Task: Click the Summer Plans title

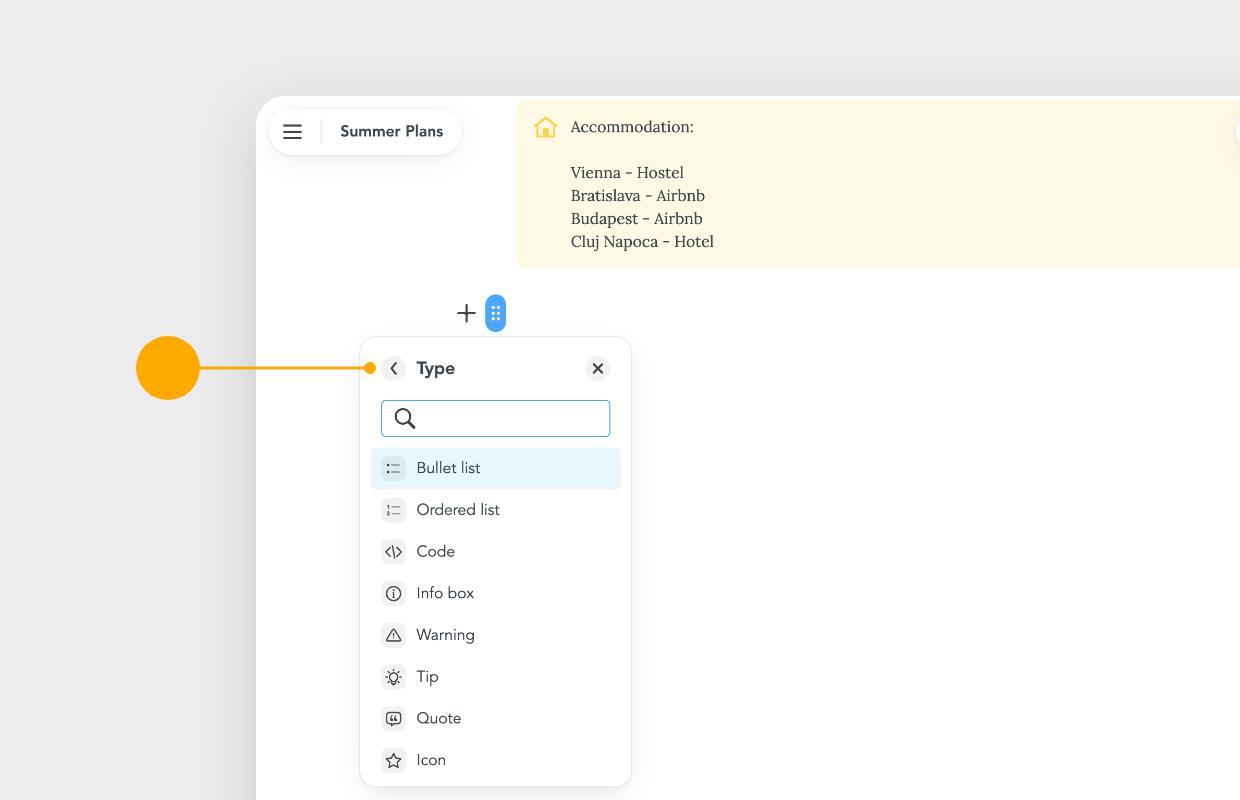Action: pos(391,132)
